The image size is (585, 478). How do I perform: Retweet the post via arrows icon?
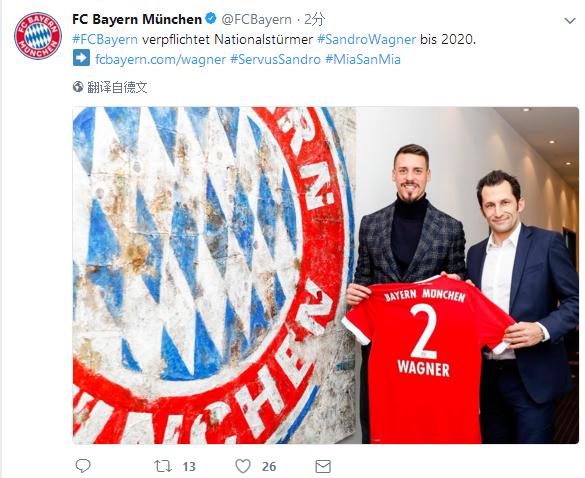(x=163, y=466)
